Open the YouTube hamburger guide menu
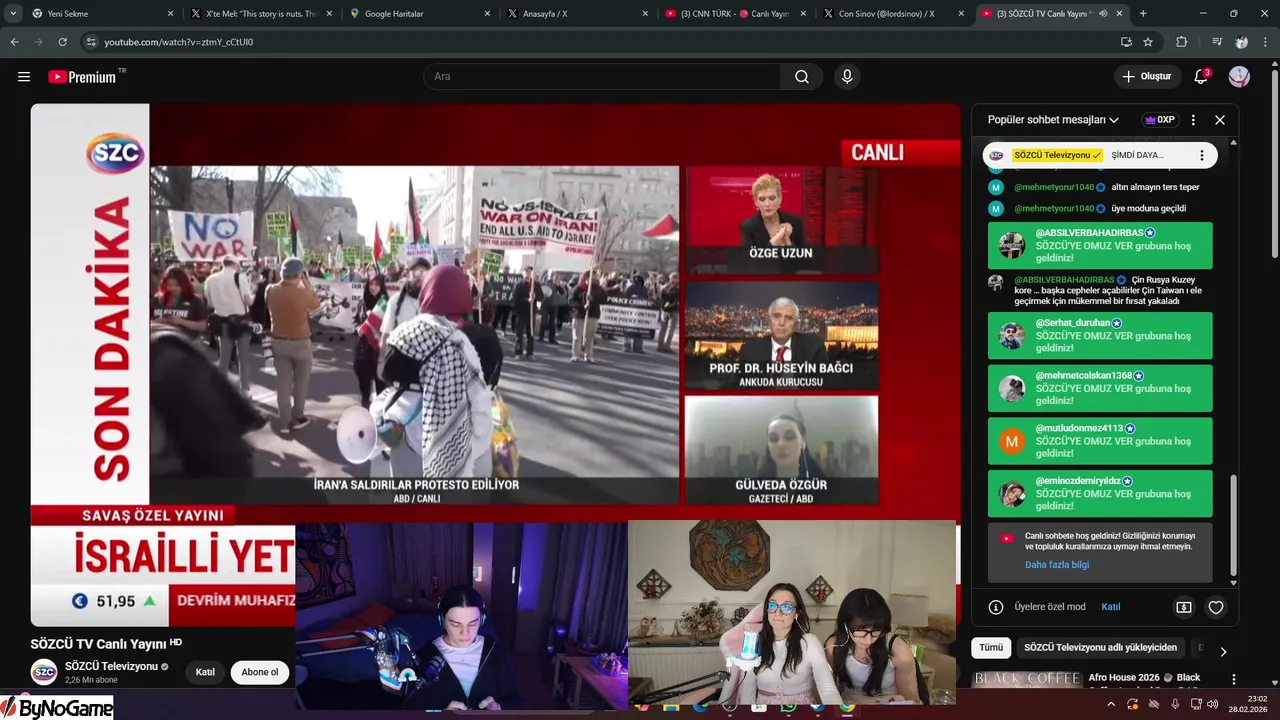 pos(24,77)
